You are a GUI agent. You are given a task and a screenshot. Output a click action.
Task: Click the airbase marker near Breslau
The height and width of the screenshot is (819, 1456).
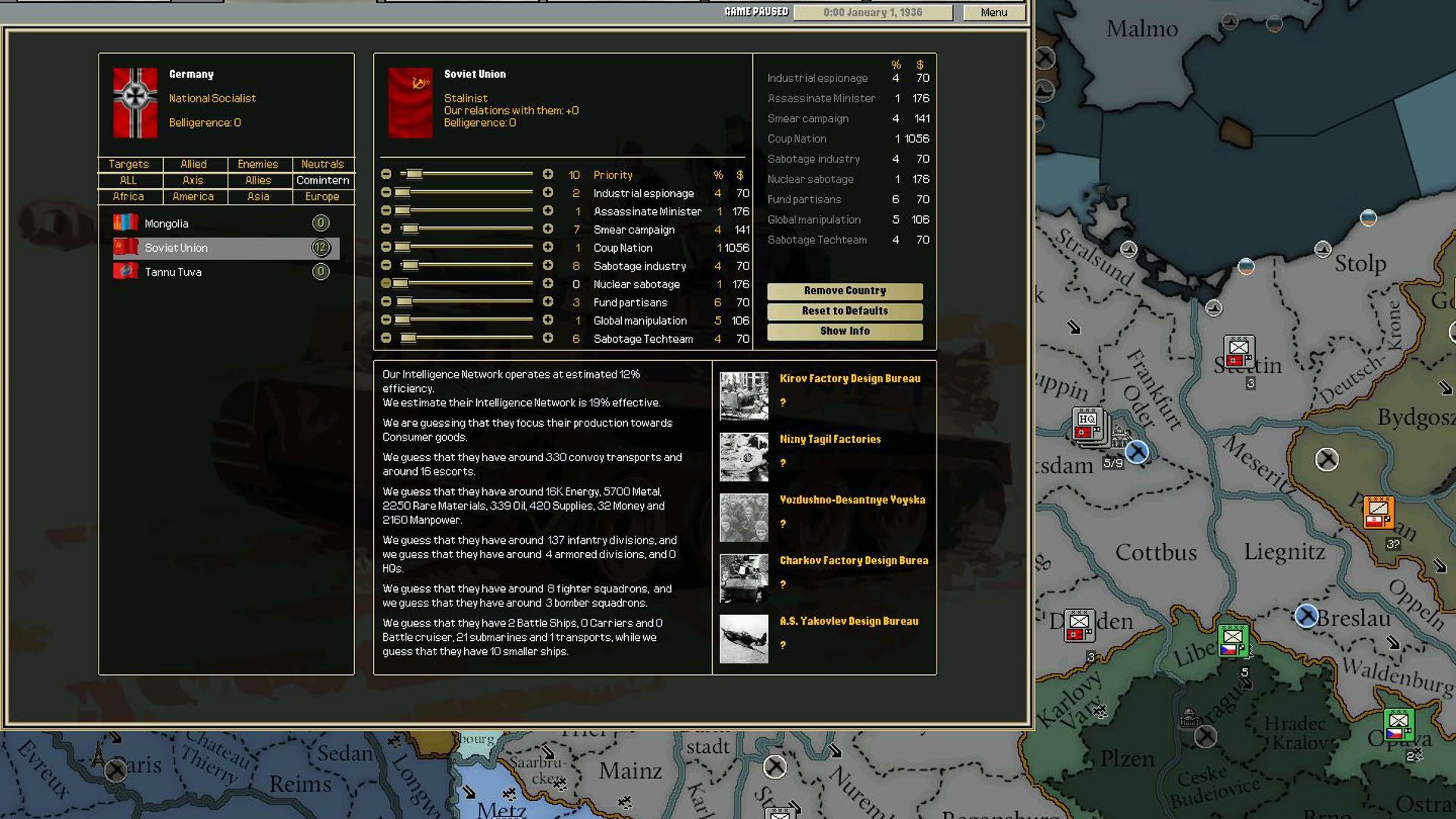coord(1306,616)
